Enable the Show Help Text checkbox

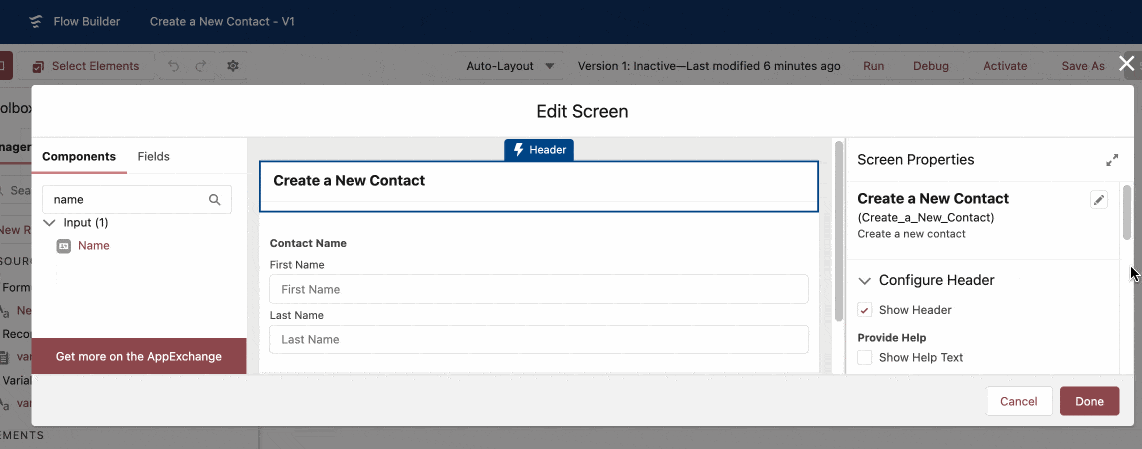(x=865, y=357)
